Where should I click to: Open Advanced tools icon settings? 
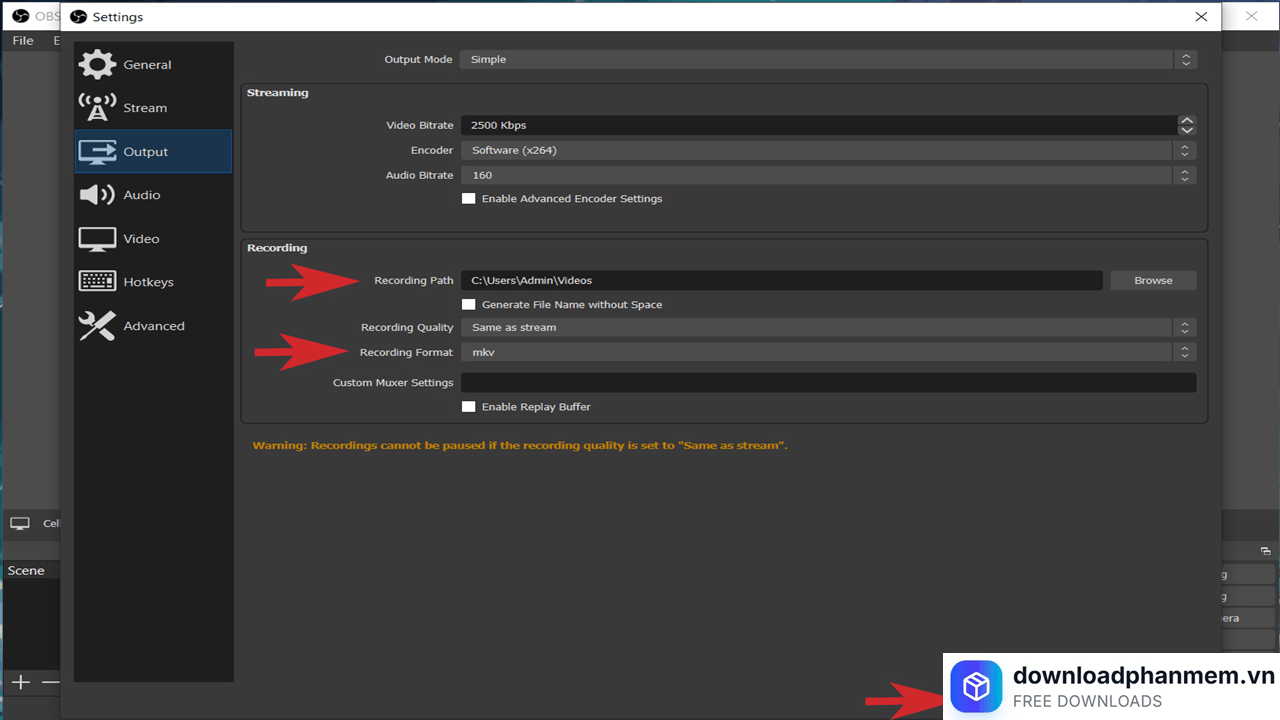97,326
